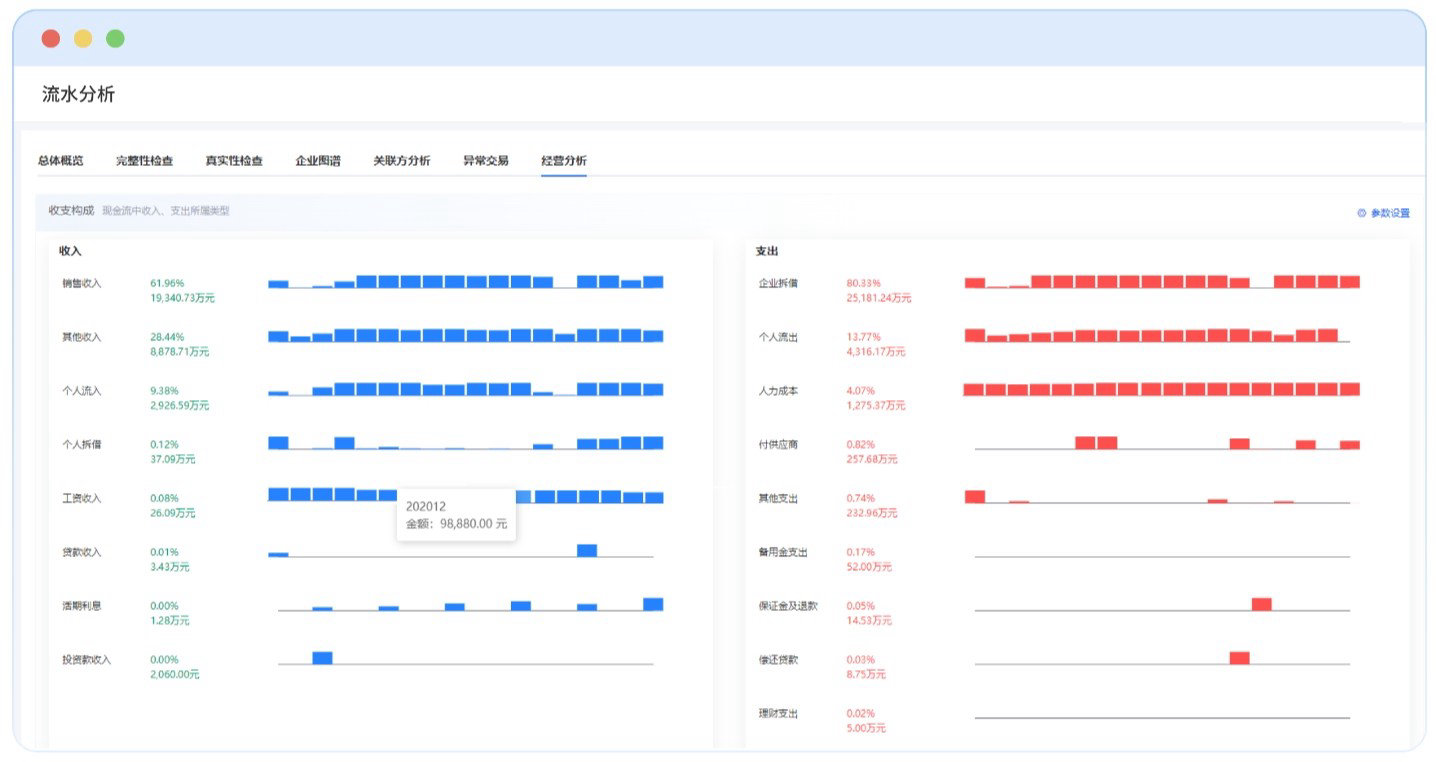Go to the 企业图谱 tab
Viewport: 1436px width, 762px height.
tap(318, 160)
